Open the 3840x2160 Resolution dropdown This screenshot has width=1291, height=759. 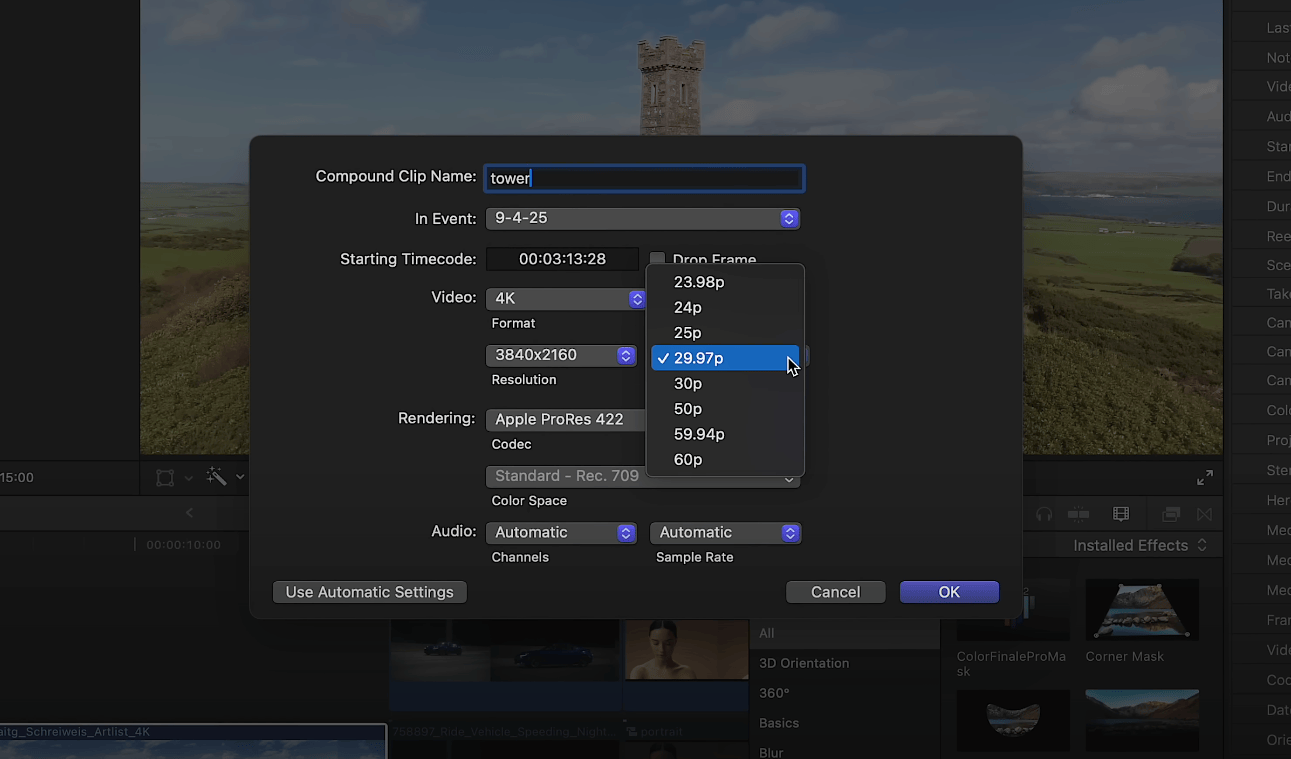561,355
